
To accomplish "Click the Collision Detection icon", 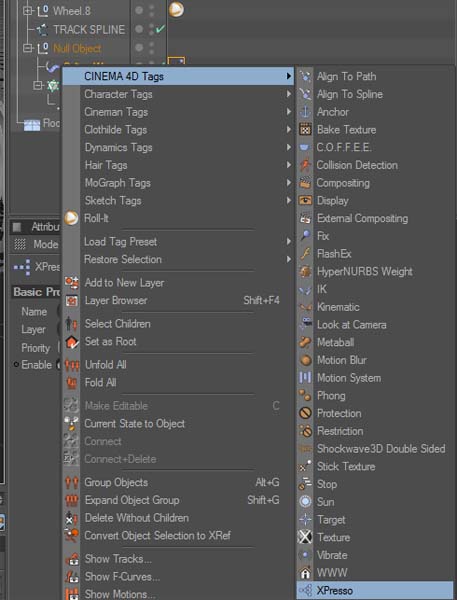I will [x=305, y=165].
